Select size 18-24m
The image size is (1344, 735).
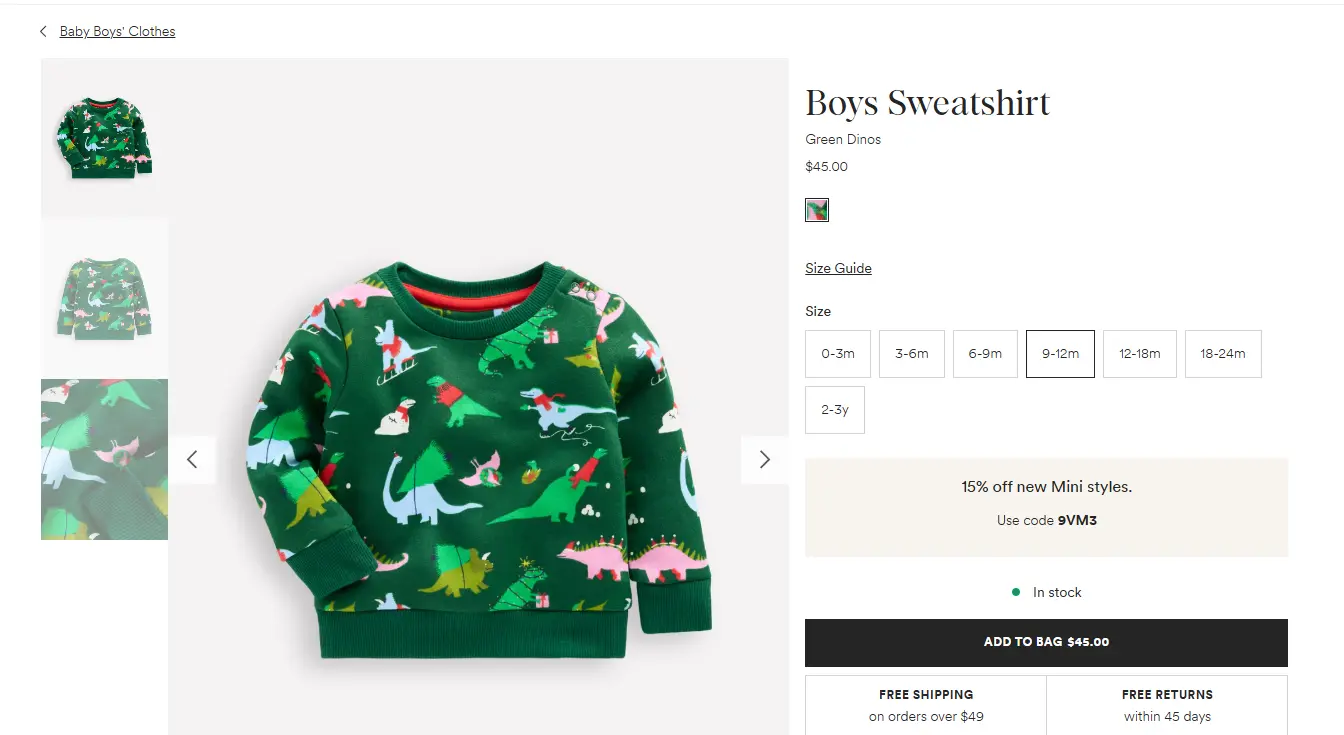[x=1223, y=353]
